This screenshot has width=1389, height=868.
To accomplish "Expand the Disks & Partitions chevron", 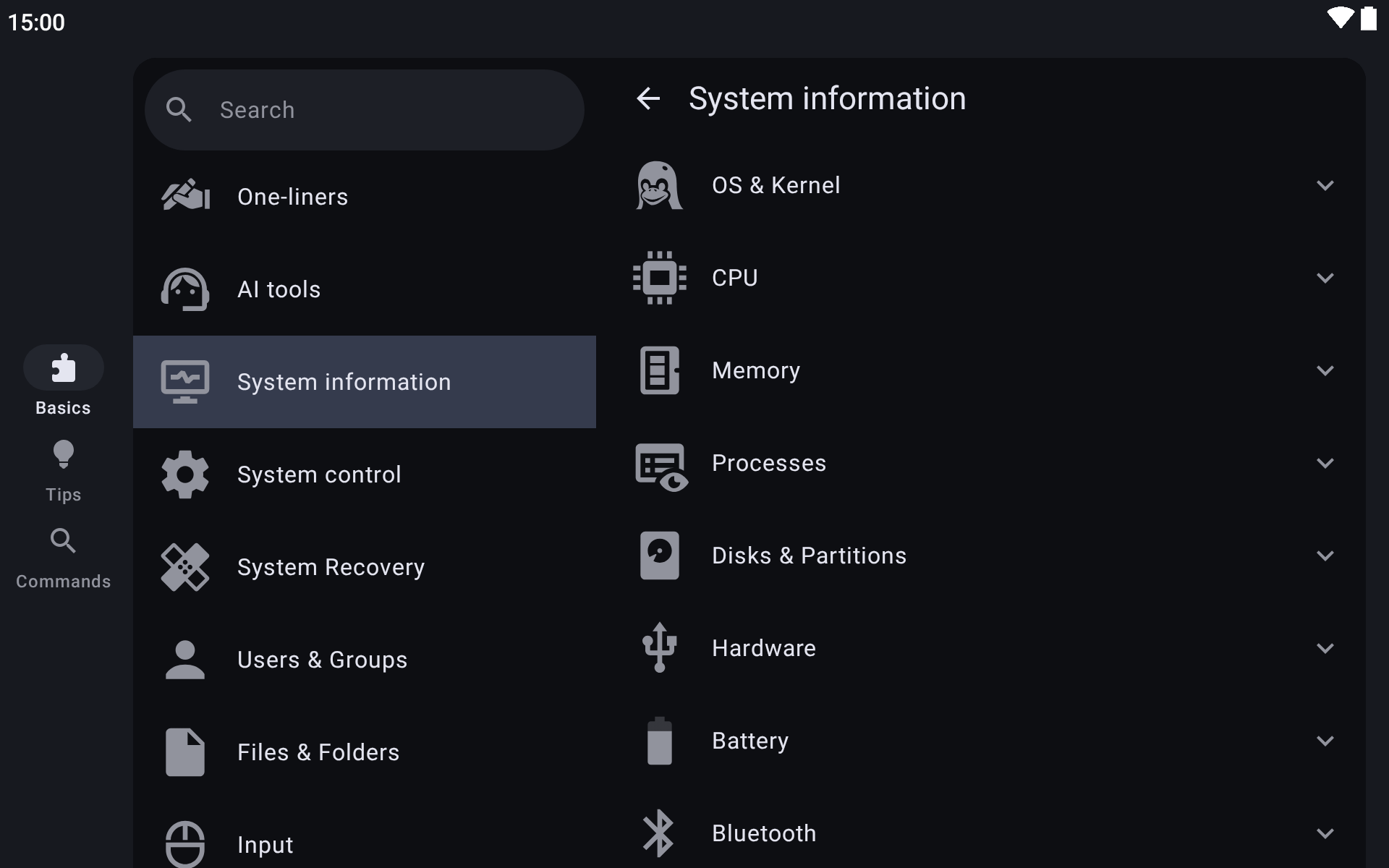I will coord(1325,556).
